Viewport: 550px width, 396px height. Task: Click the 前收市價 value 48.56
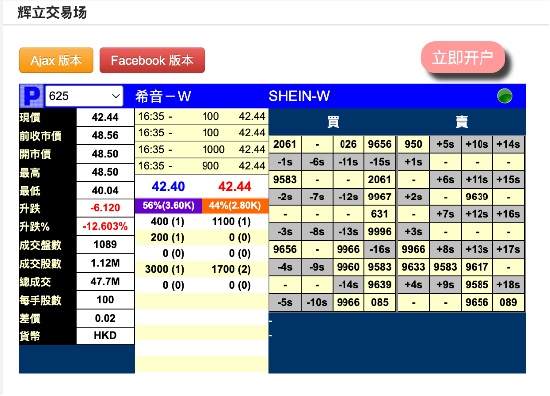point(105,135)
